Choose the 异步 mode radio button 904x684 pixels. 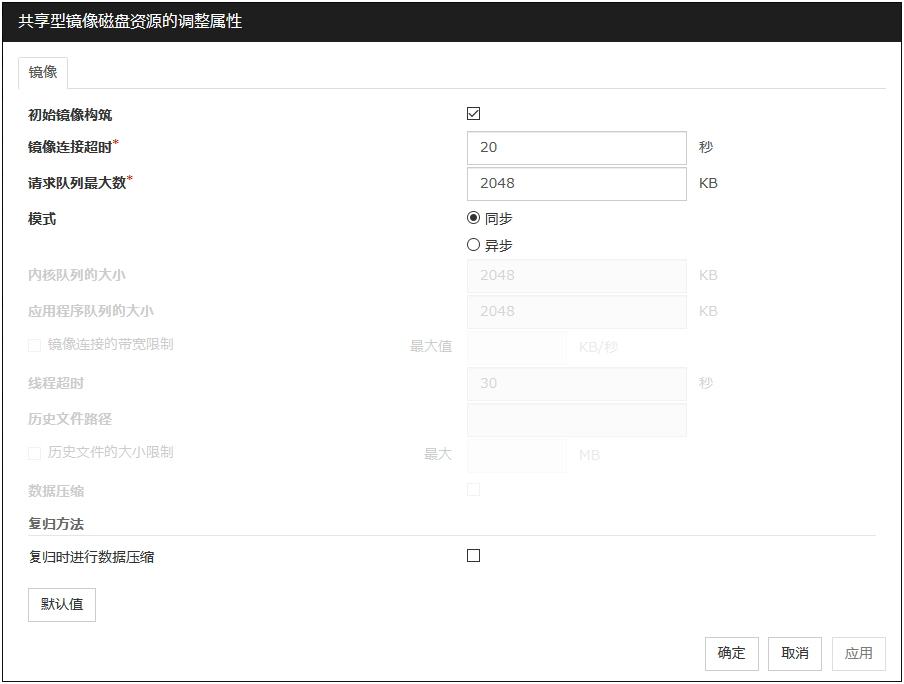click(474, 245)
